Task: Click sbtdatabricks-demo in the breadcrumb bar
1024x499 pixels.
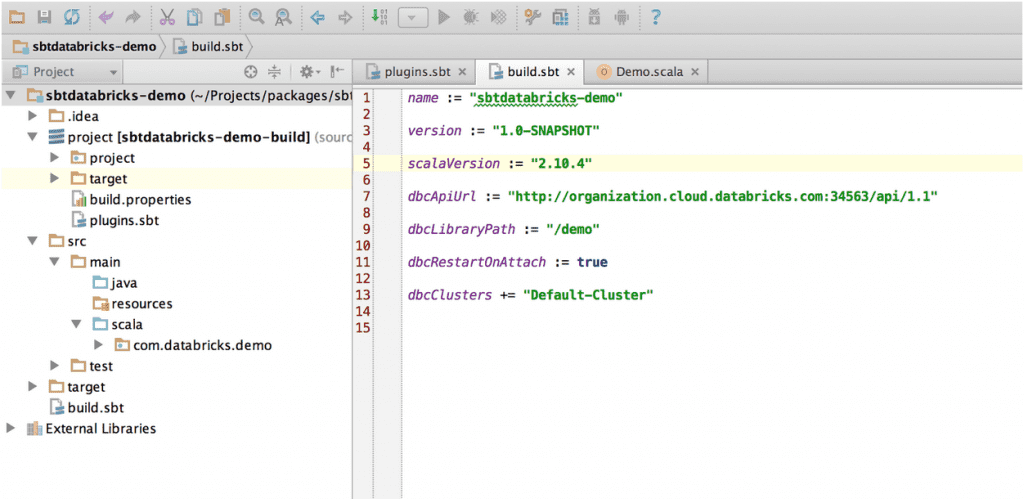Action: 93,46
